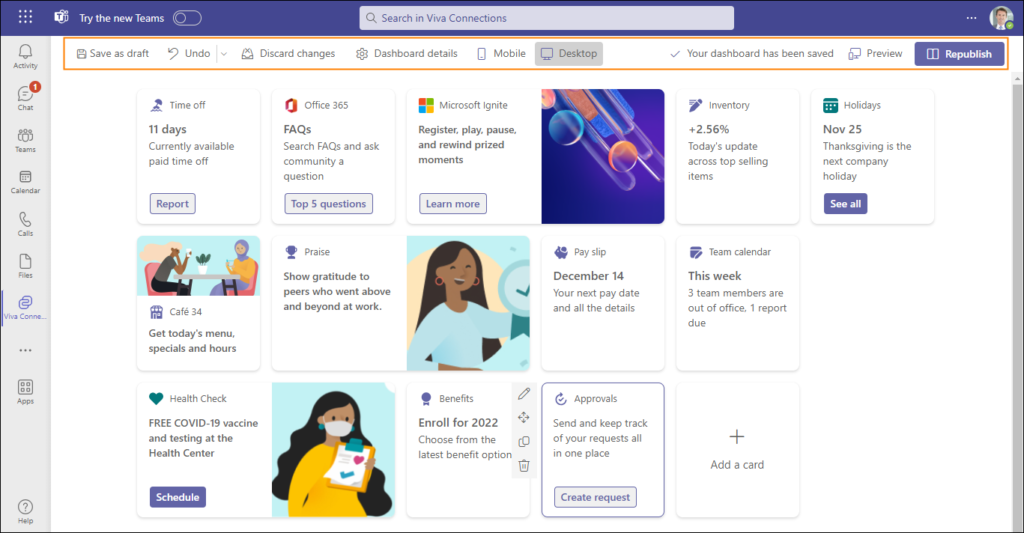Open the Teams app launcher waffle icon
Screen dimensions: 1024x533
point(25,17)
